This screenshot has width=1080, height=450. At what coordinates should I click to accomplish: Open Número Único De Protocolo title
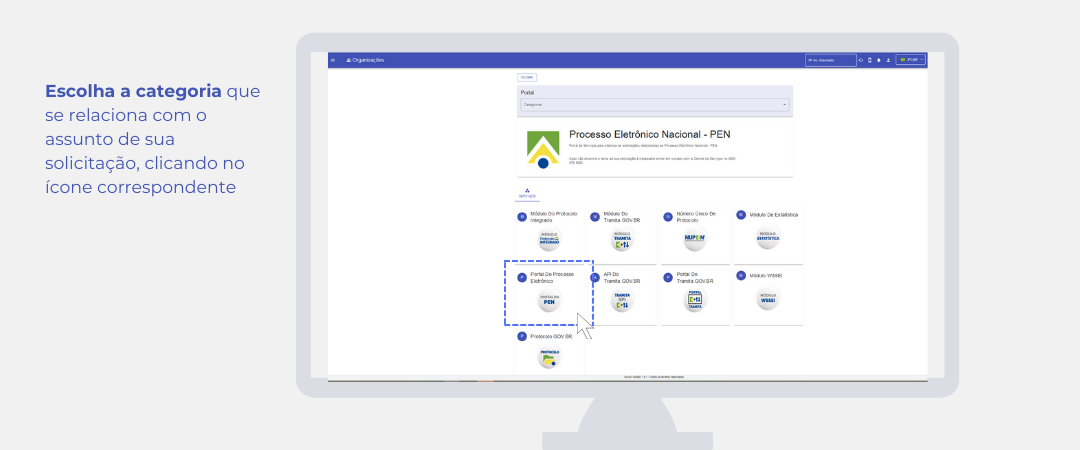[x=696, y=216]
